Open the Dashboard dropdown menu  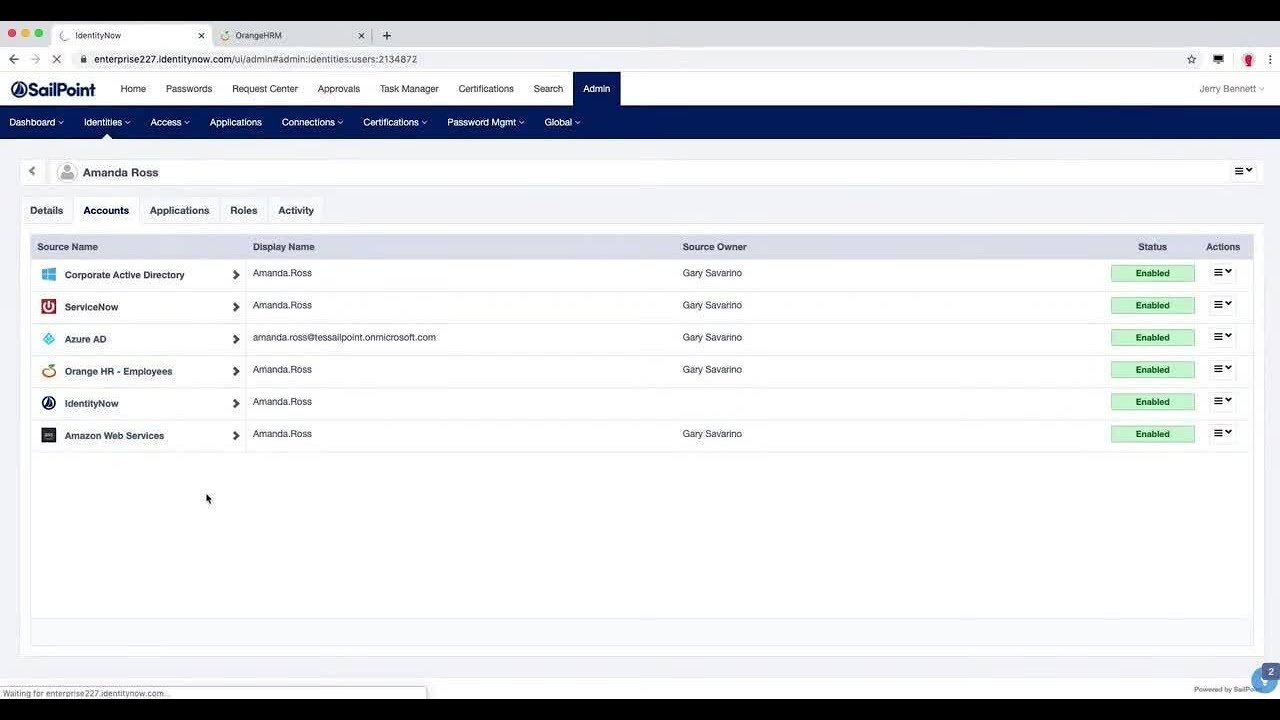coord(36,122)
